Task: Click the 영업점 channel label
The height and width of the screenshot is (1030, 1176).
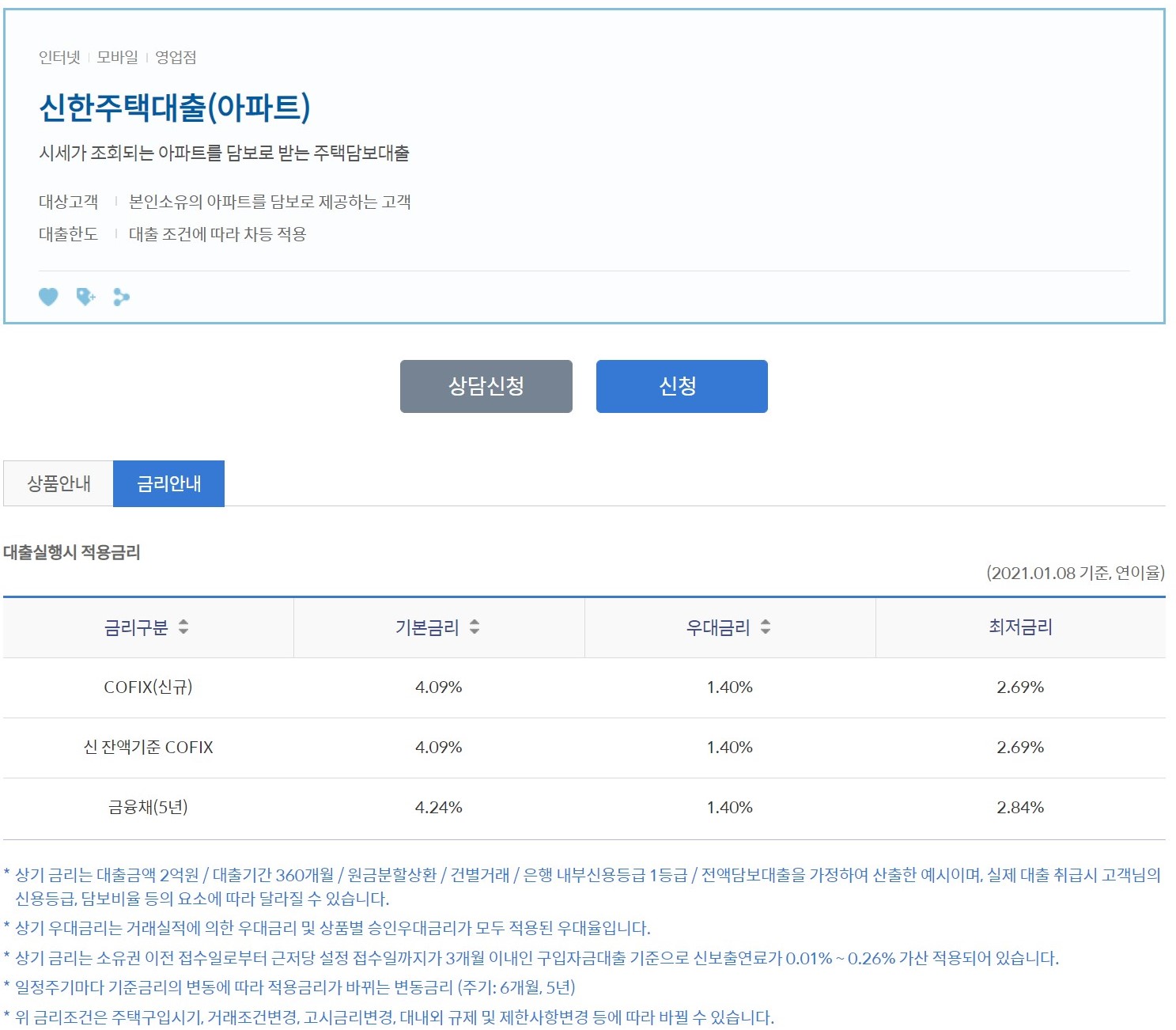Action: (x=176, y=58)
